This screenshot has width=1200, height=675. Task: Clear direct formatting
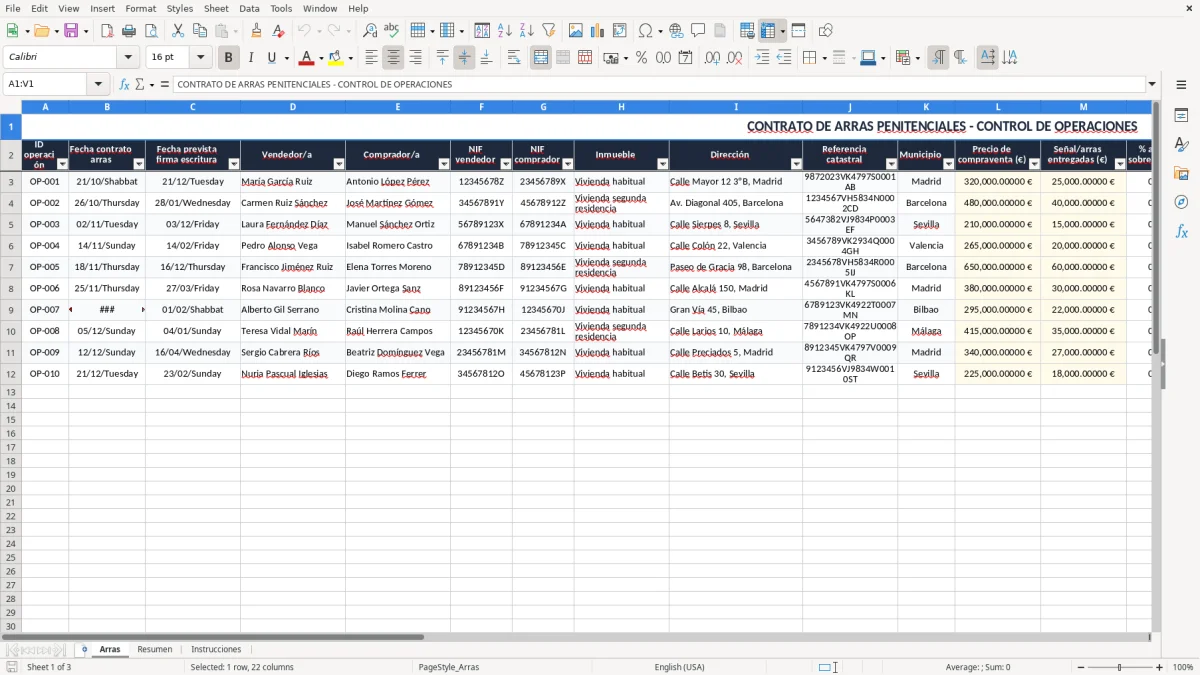[278, 31]
